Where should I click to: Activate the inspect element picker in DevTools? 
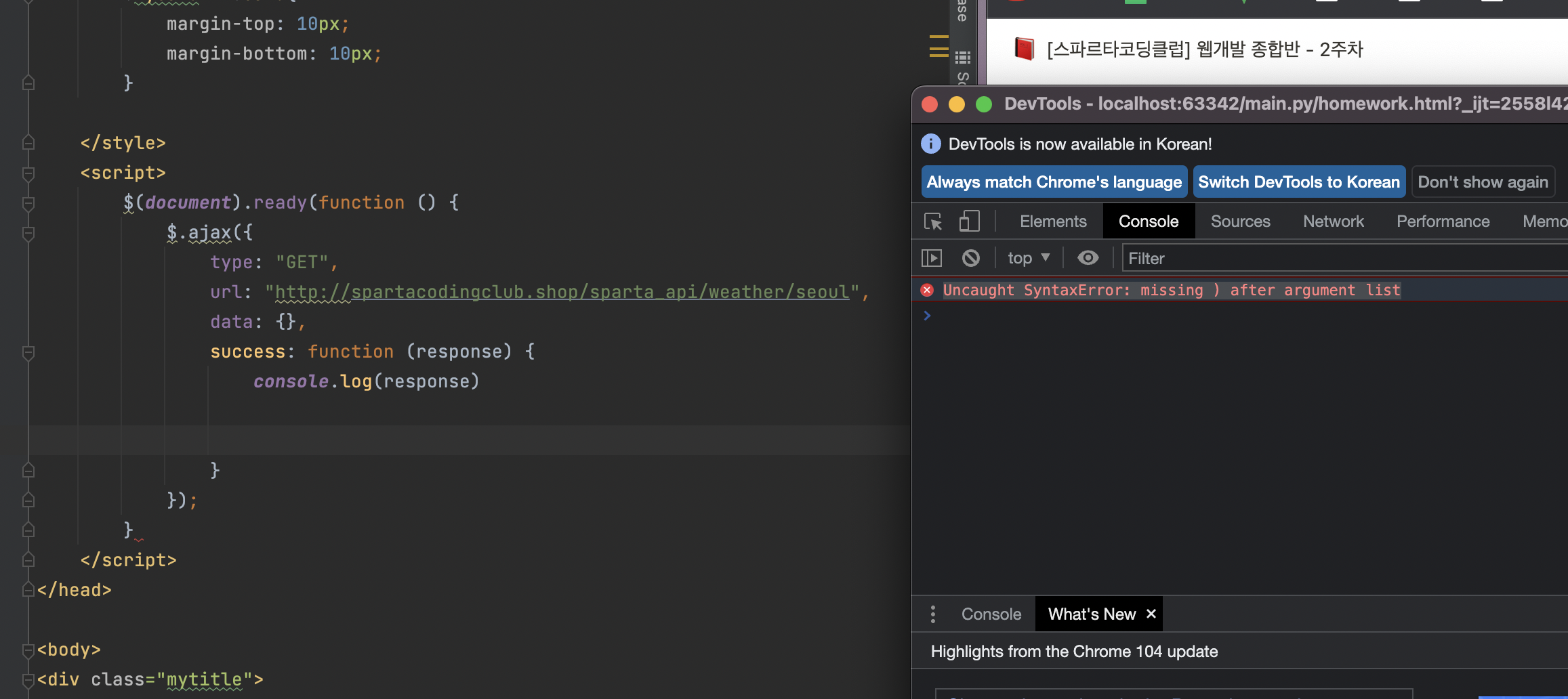tap(933, 221)
